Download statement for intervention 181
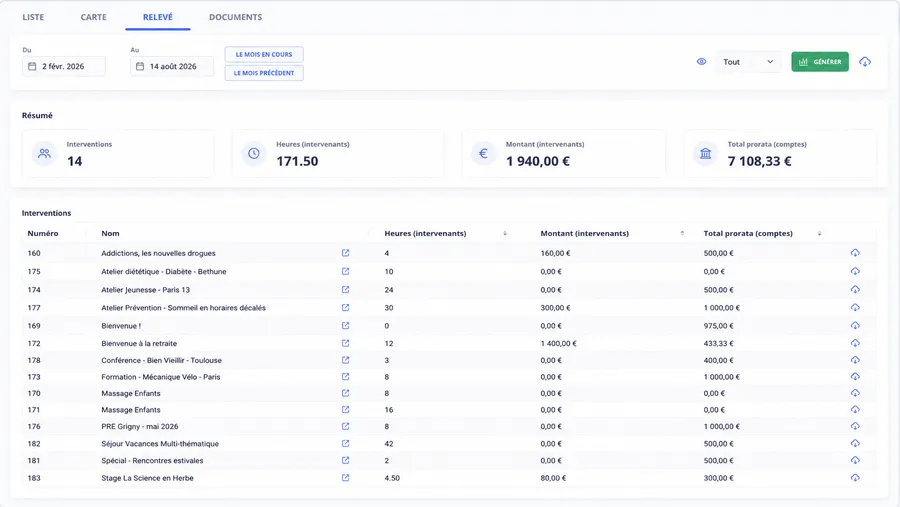This screenshot has width=900, height=507. (855, 460)
